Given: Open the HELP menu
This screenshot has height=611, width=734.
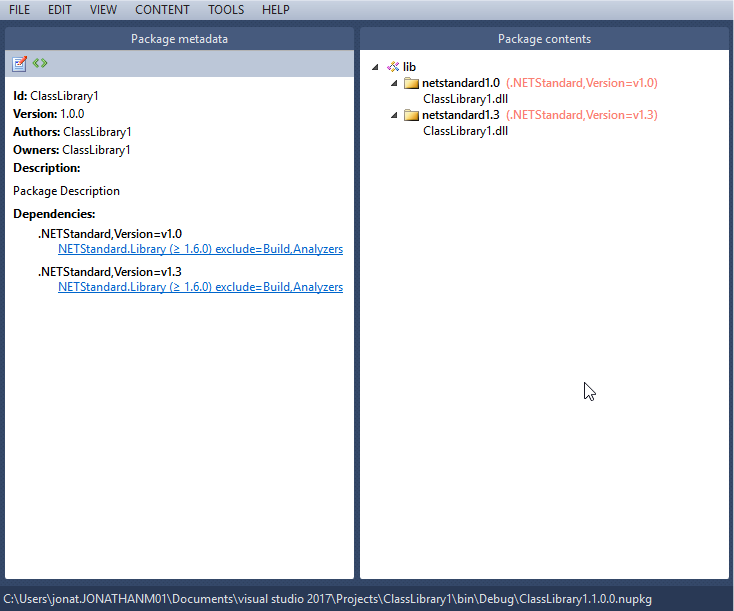Looking at the screenshot, I should pos(275,10).
